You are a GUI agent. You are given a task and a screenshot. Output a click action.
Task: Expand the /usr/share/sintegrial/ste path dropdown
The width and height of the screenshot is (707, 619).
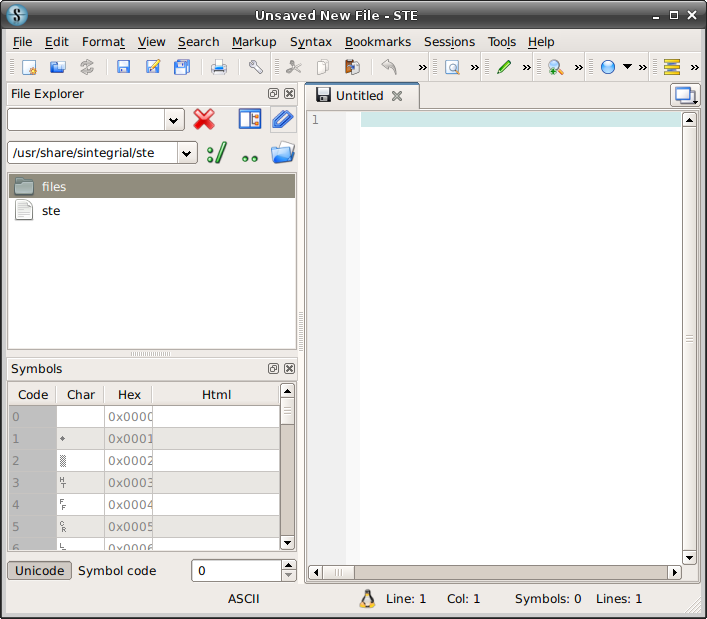(x=187, y=153)
